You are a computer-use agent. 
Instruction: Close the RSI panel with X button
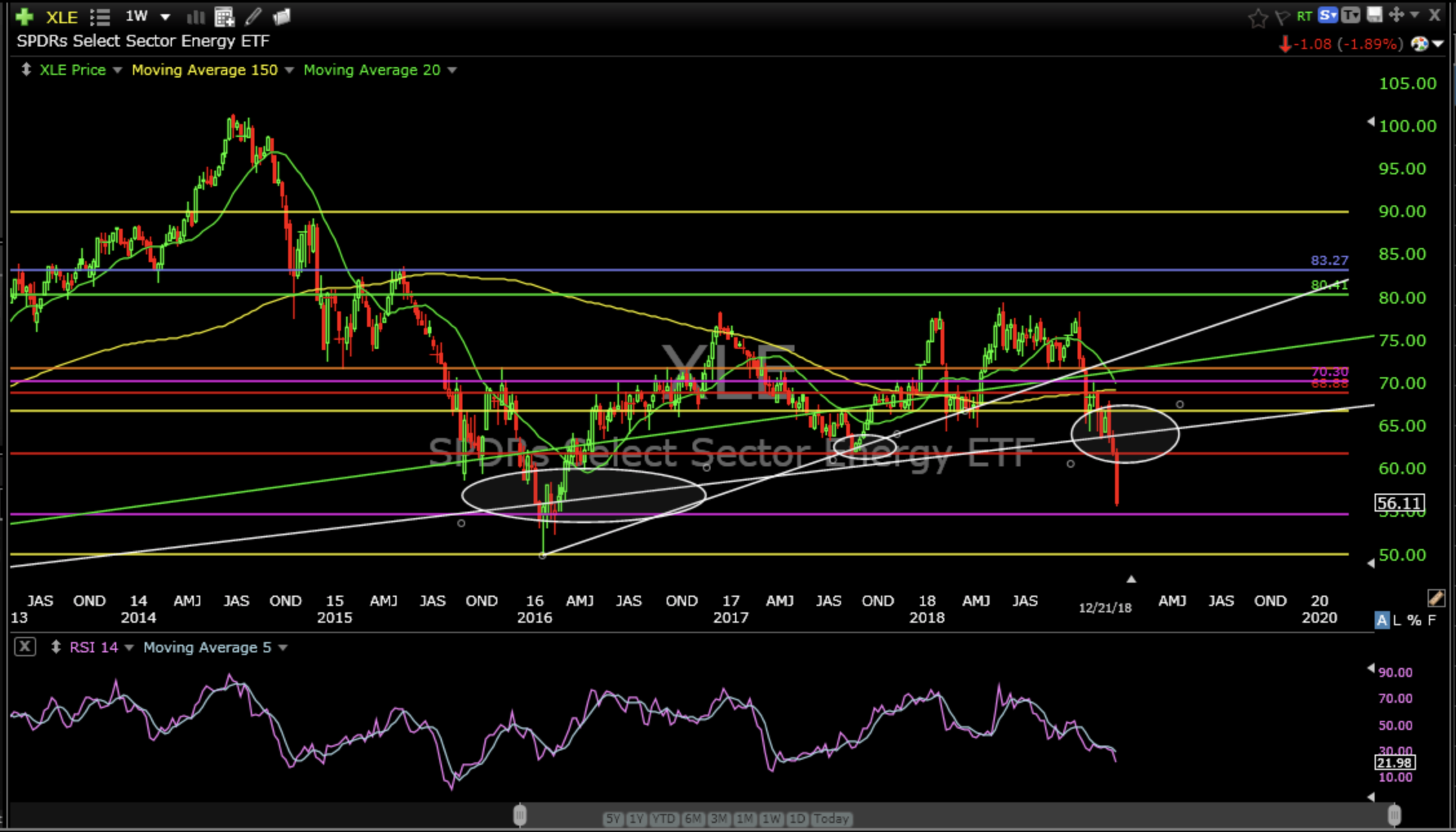point(25,647)
